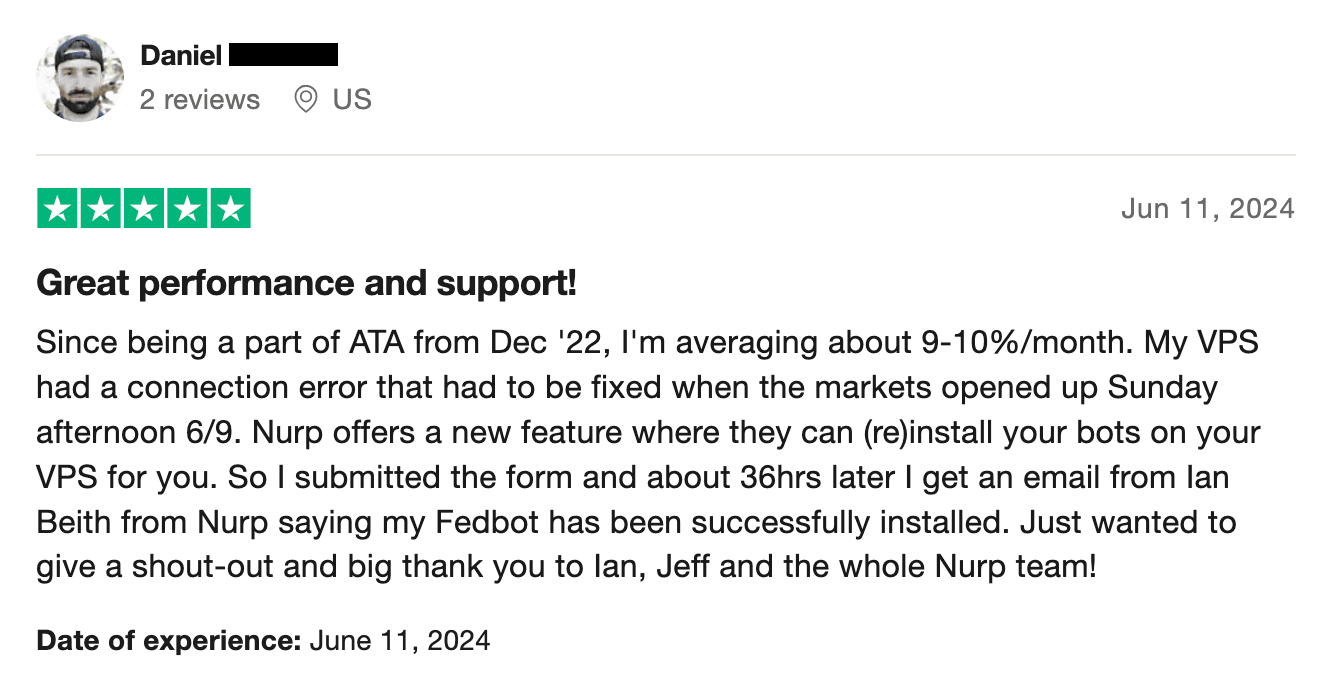Click the location pin icon

coord(306,100)
